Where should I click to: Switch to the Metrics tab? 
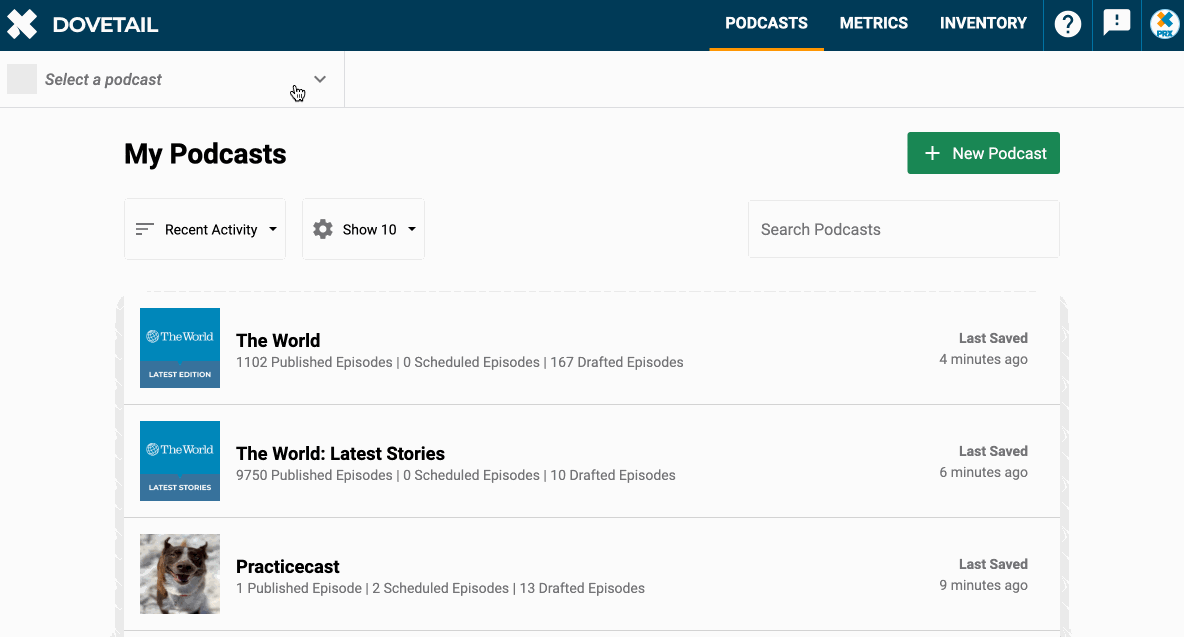(874, 23)
